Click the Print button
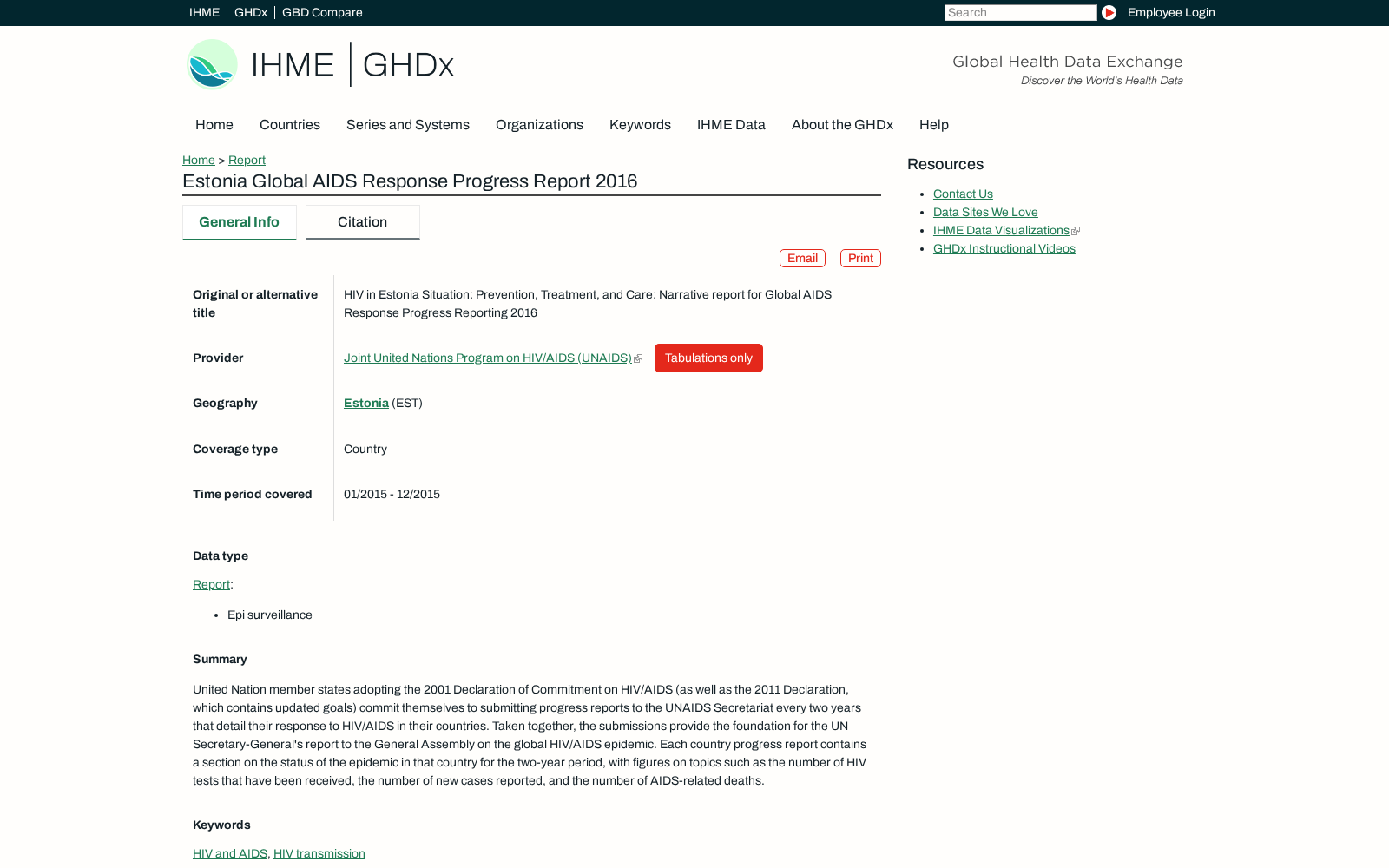 coord(860,259)
